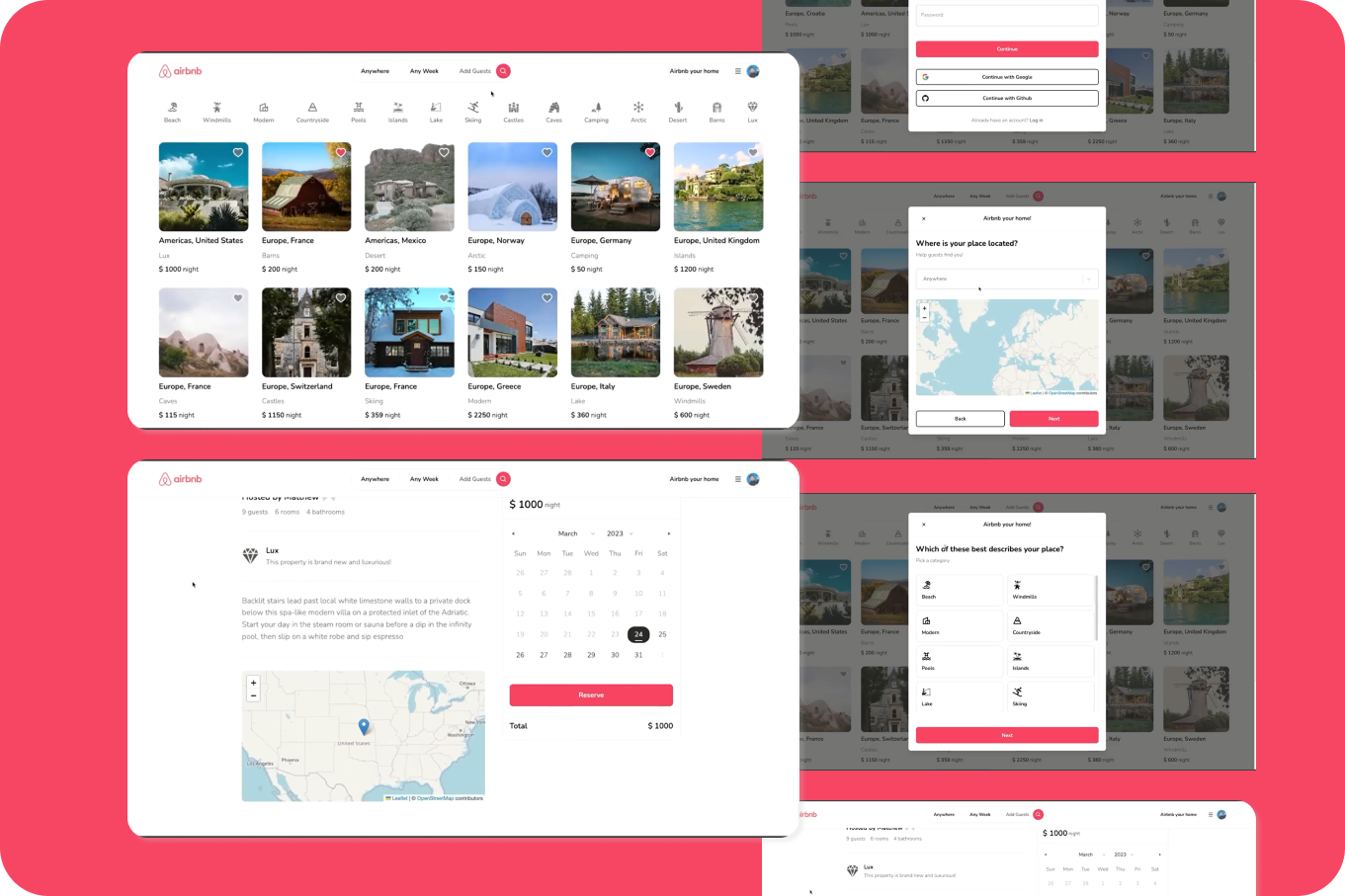Click Continue with Google

coord(1006,76)
